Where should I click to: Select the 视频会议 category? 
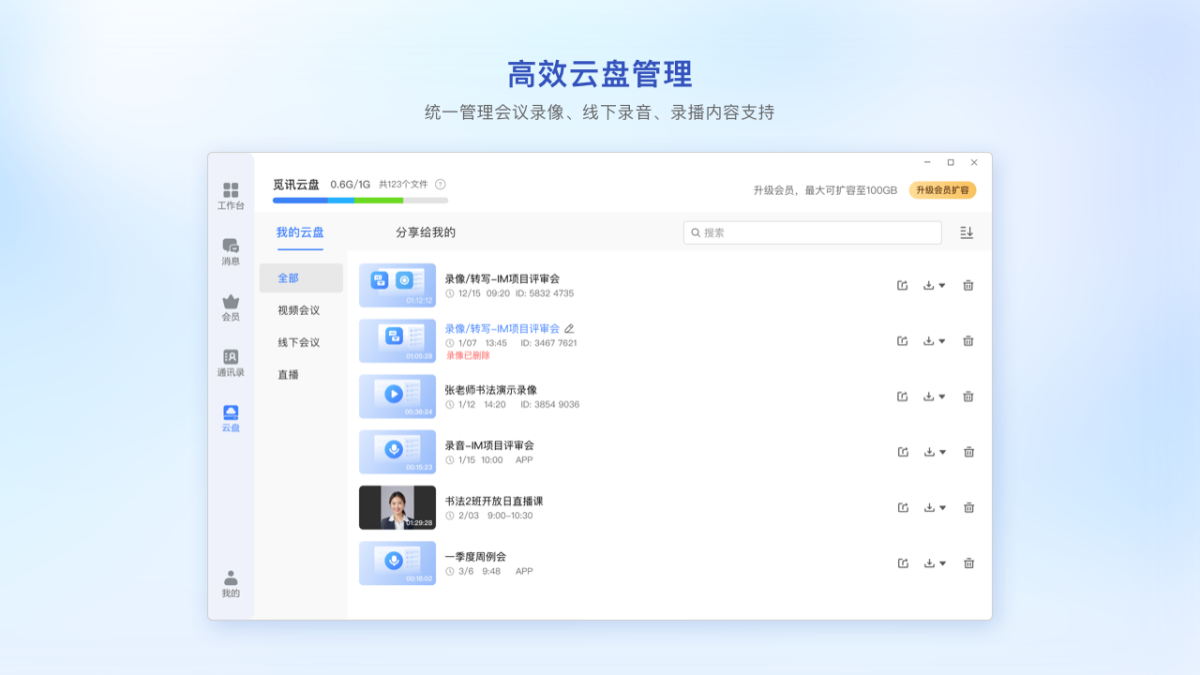299,310
